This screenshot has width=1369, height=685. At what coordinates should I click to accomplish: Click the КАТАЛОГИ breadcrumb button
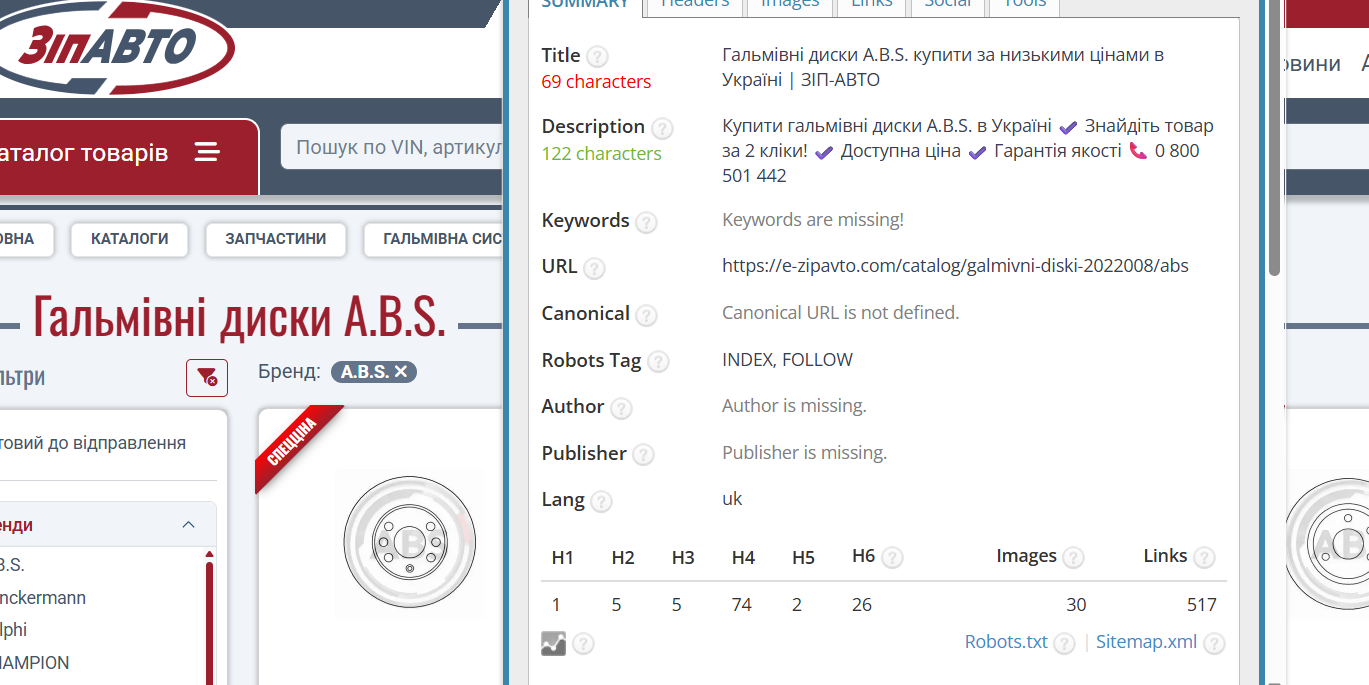click(129, 239)
